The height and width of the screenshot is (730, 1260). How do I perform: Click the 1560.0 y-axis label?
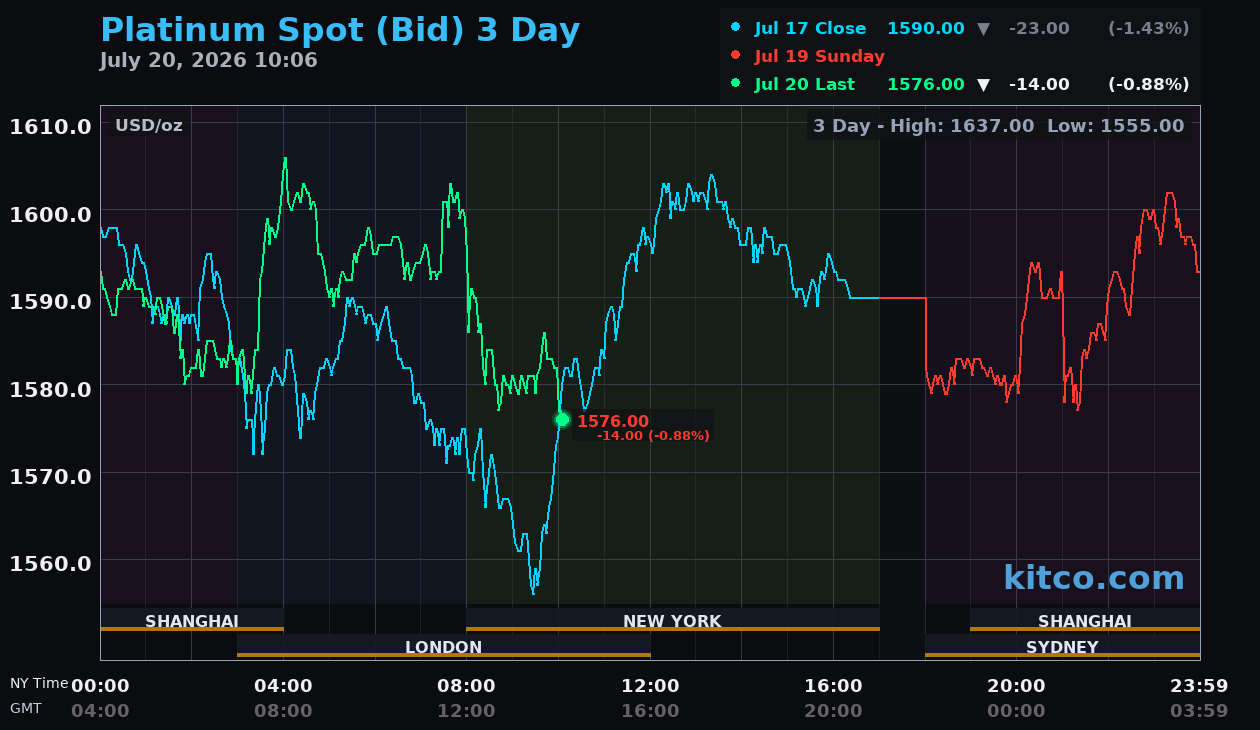click(50, 562)
